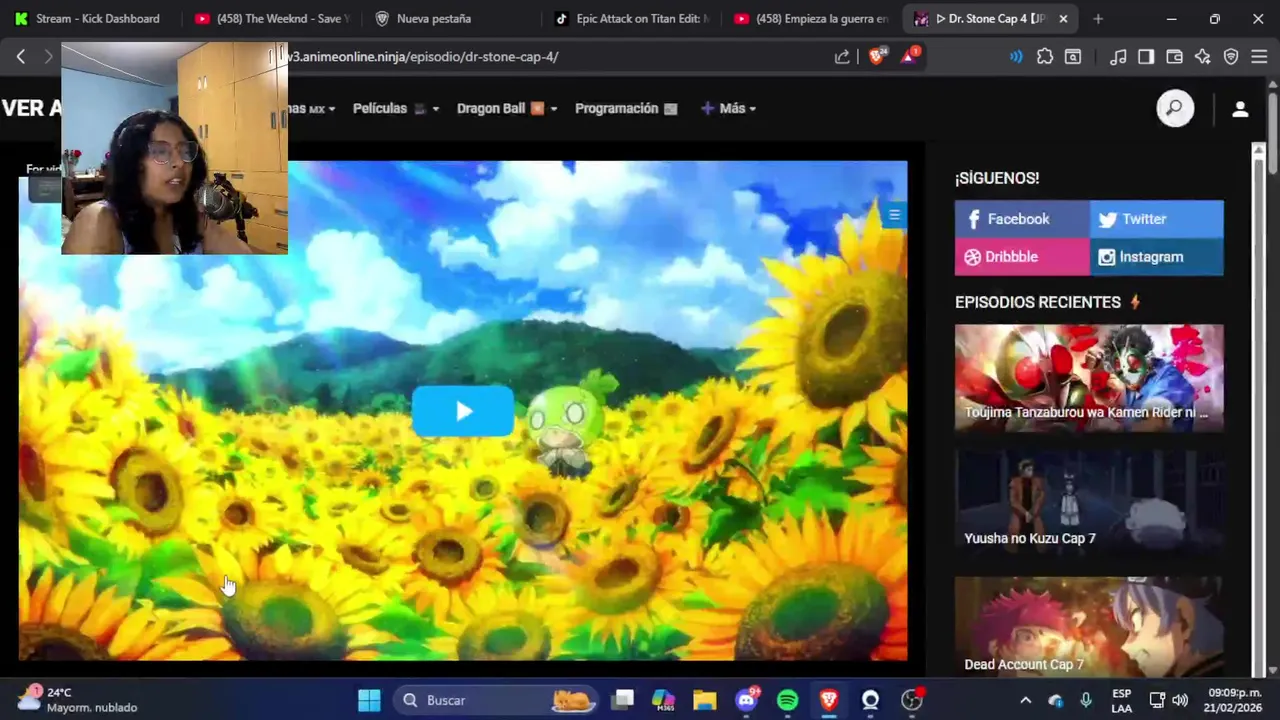The image size is (1280, 720).
Task: Switch to Epic Attack on Titan Edit tab
Action: [x=632, y=18]
